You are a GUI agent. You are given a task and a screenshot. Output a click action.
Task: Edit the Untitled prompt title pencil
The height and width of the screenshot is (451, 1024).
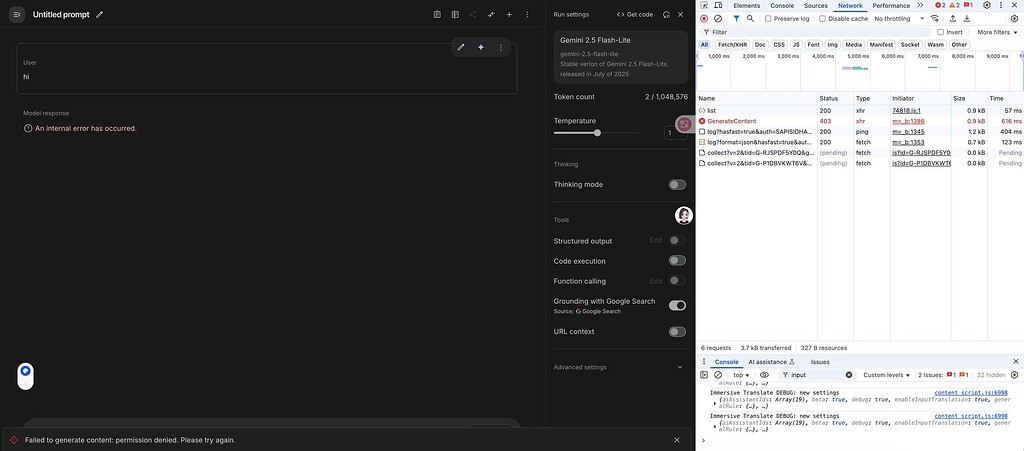point(99,14)
